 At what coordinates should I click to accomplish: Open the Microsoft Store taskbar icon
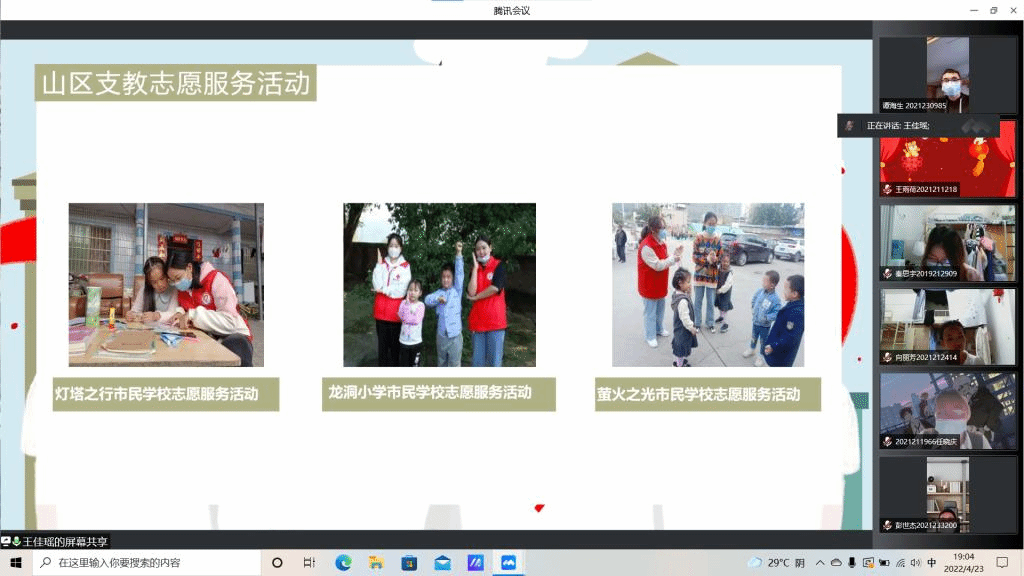tap(409, 563)
